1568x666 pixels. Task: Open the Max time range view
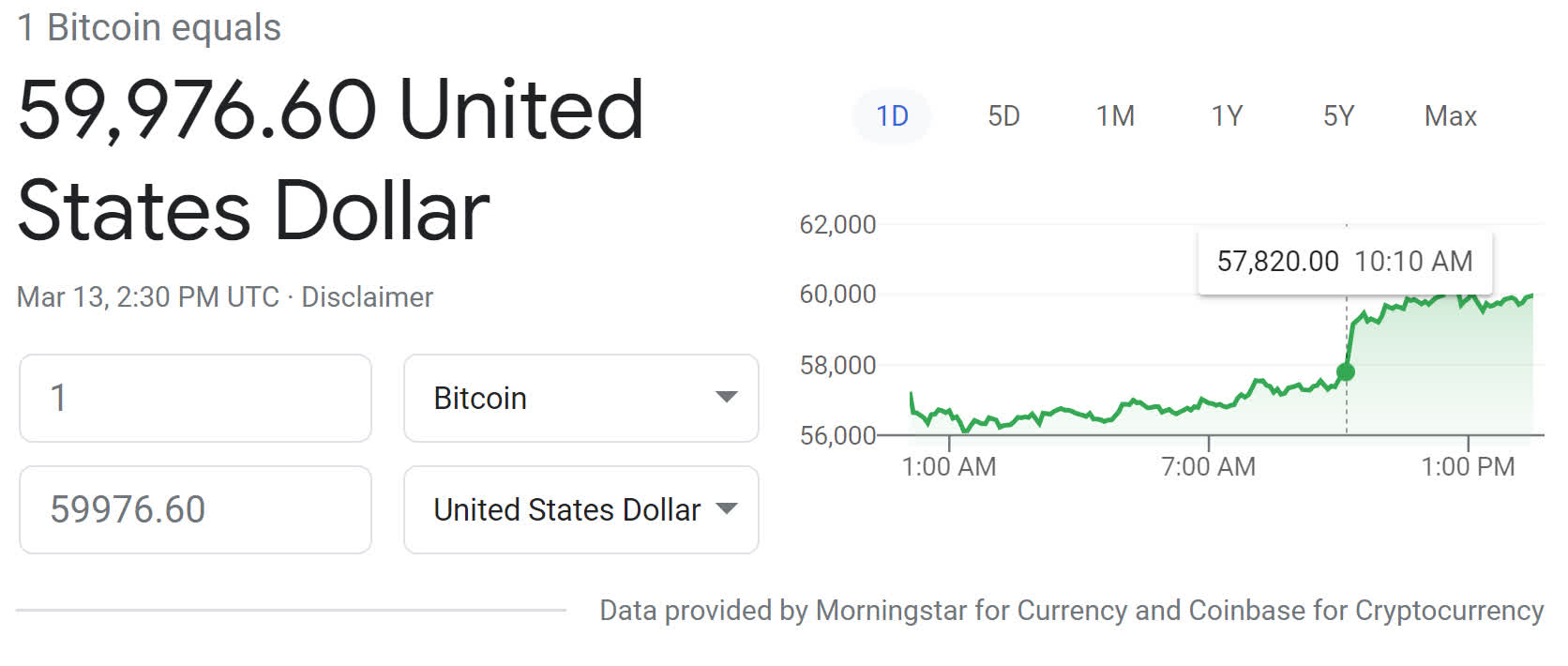click(1450, 116)
